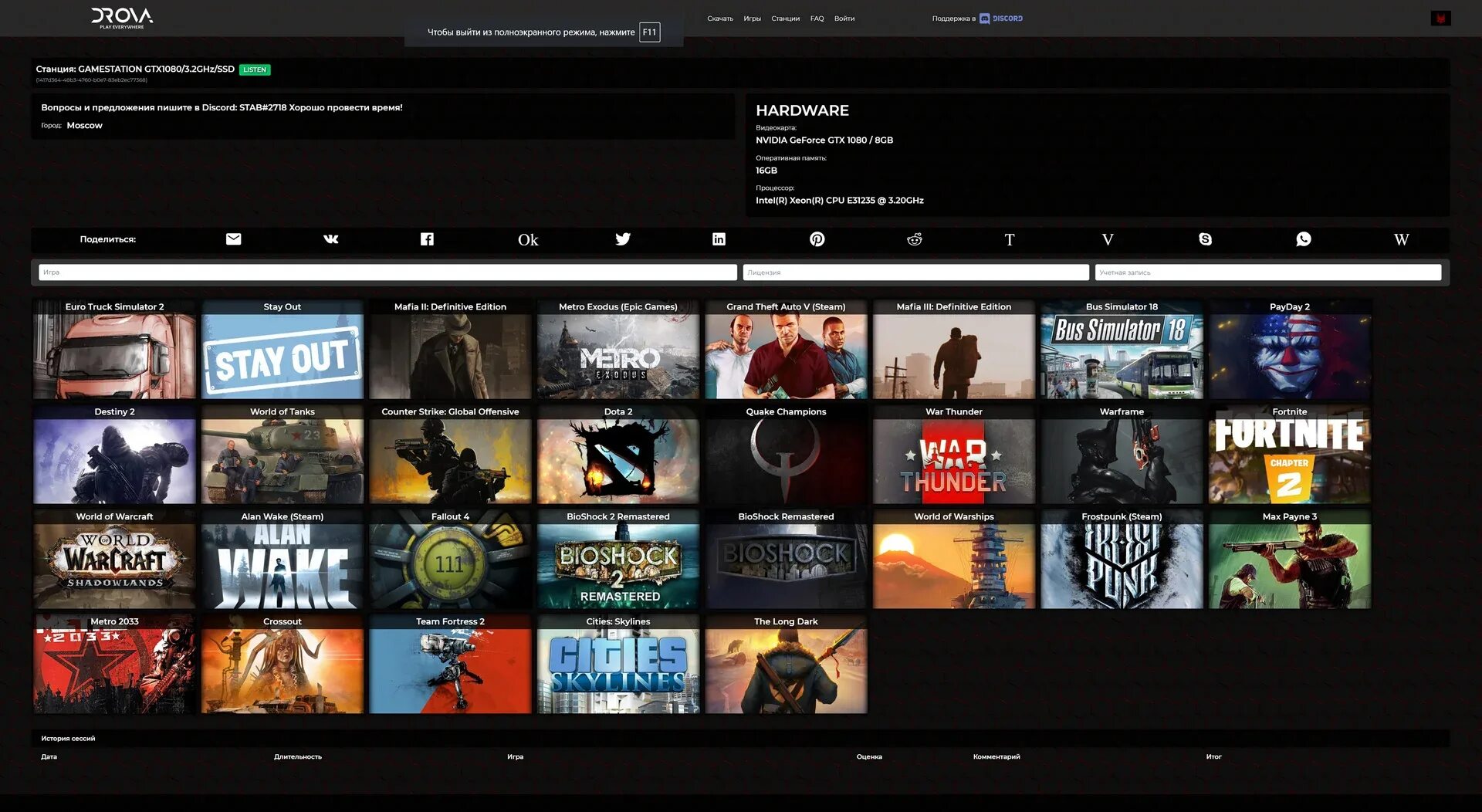Focus the Игра filter input field
This screenshot has width=1482, height=812.
coord(387,272)
